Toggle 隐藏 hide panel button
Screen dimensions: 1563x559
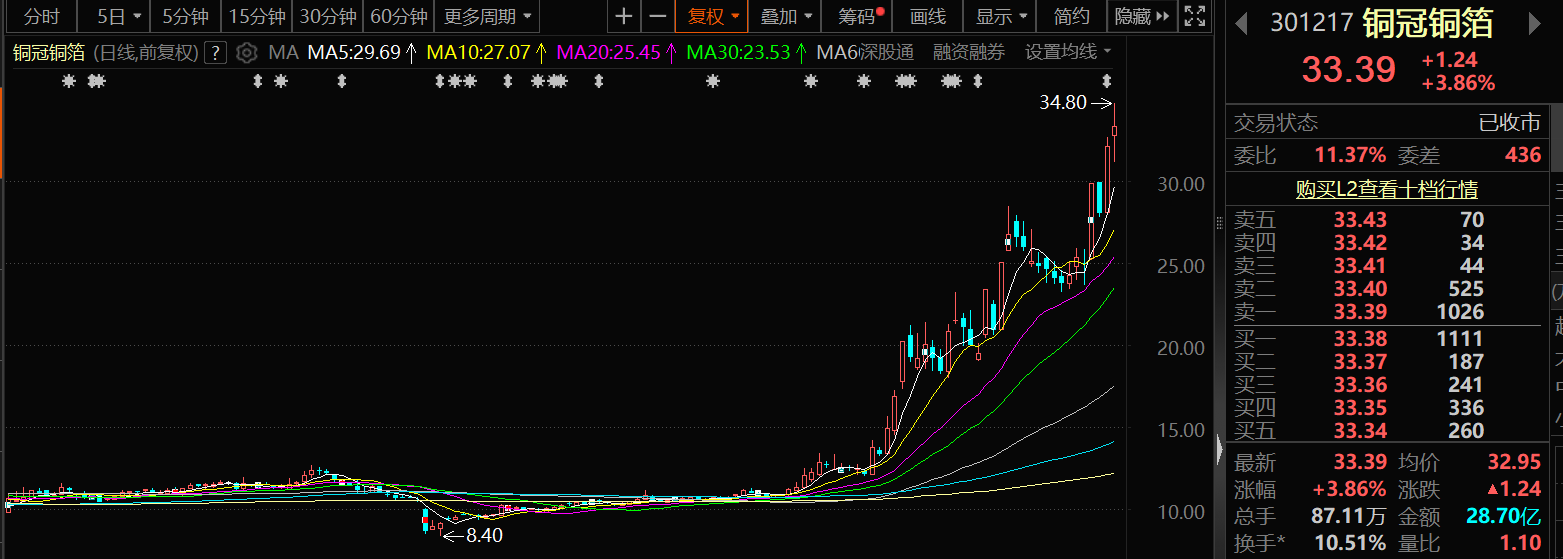(1140, 16)
